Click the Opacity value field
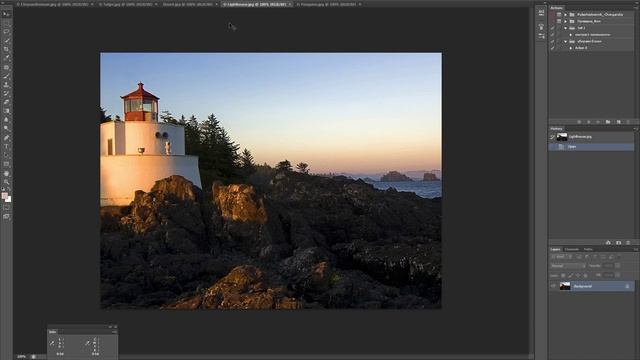This screenshot has height=360, width=640. click(608, 266)
